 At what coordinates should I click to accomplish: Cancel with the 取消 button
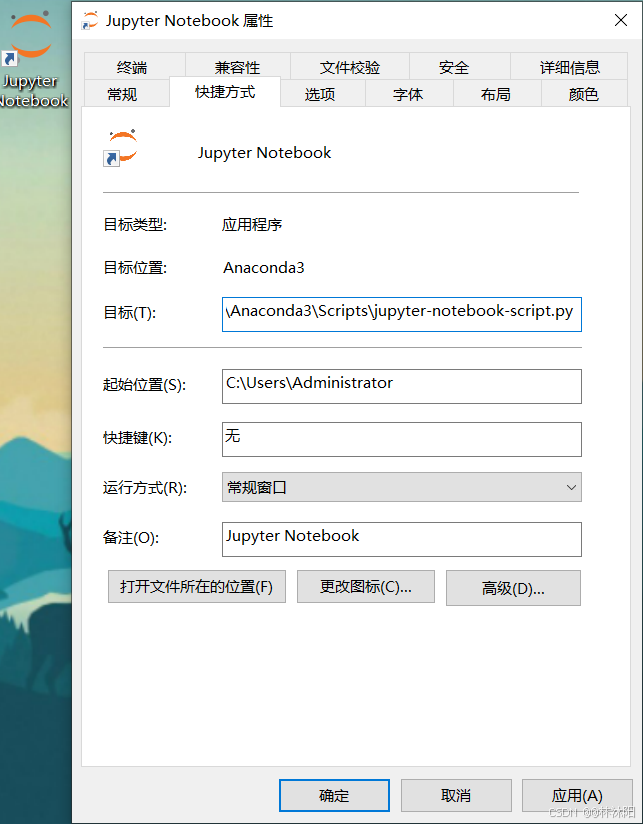coord(456,795)
